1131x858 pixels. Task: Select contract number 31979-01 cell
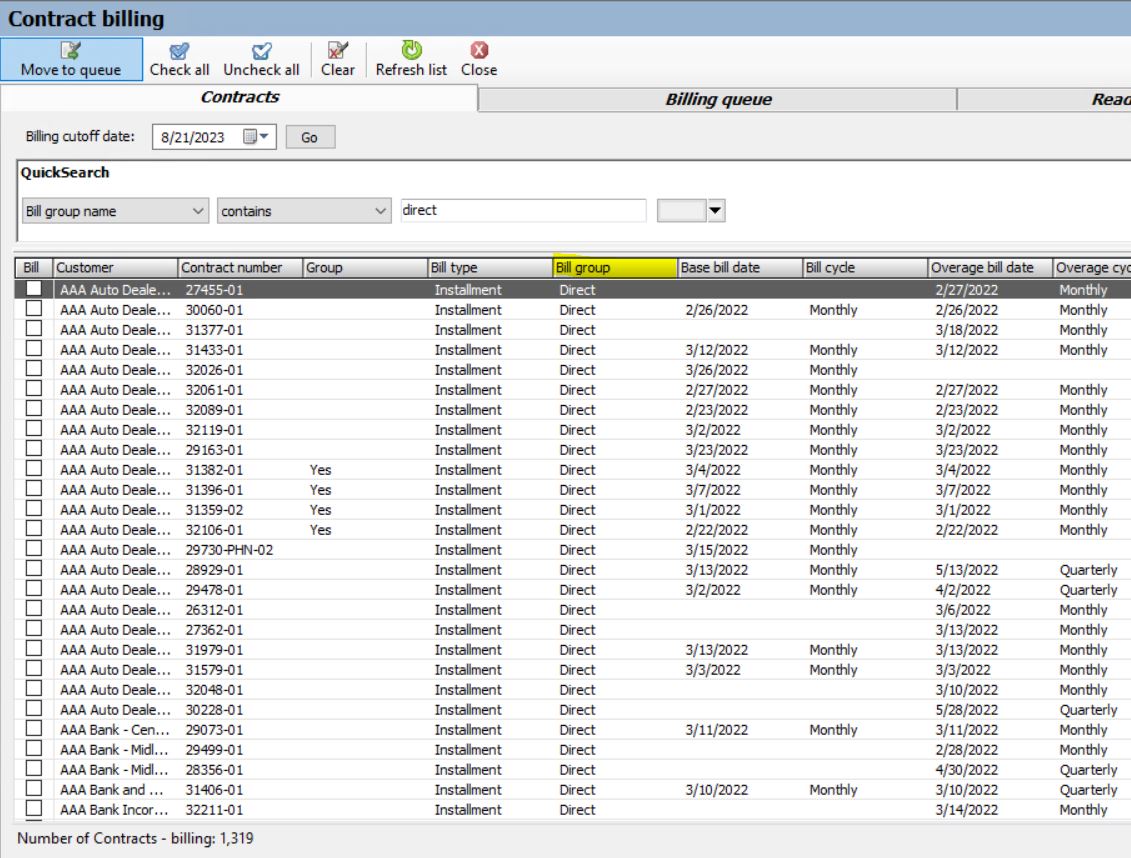(x=214, y=650)
